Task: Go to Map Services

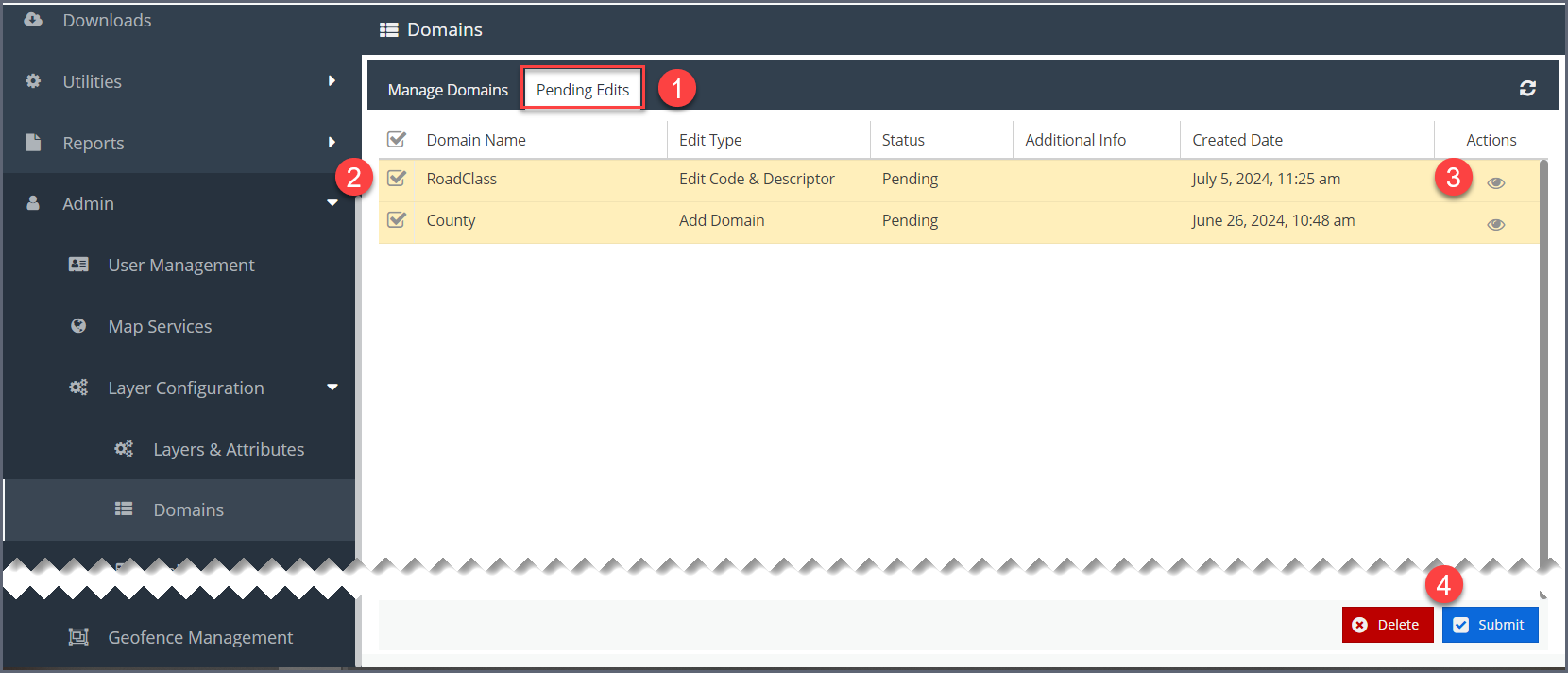Action: pos(160,327)
